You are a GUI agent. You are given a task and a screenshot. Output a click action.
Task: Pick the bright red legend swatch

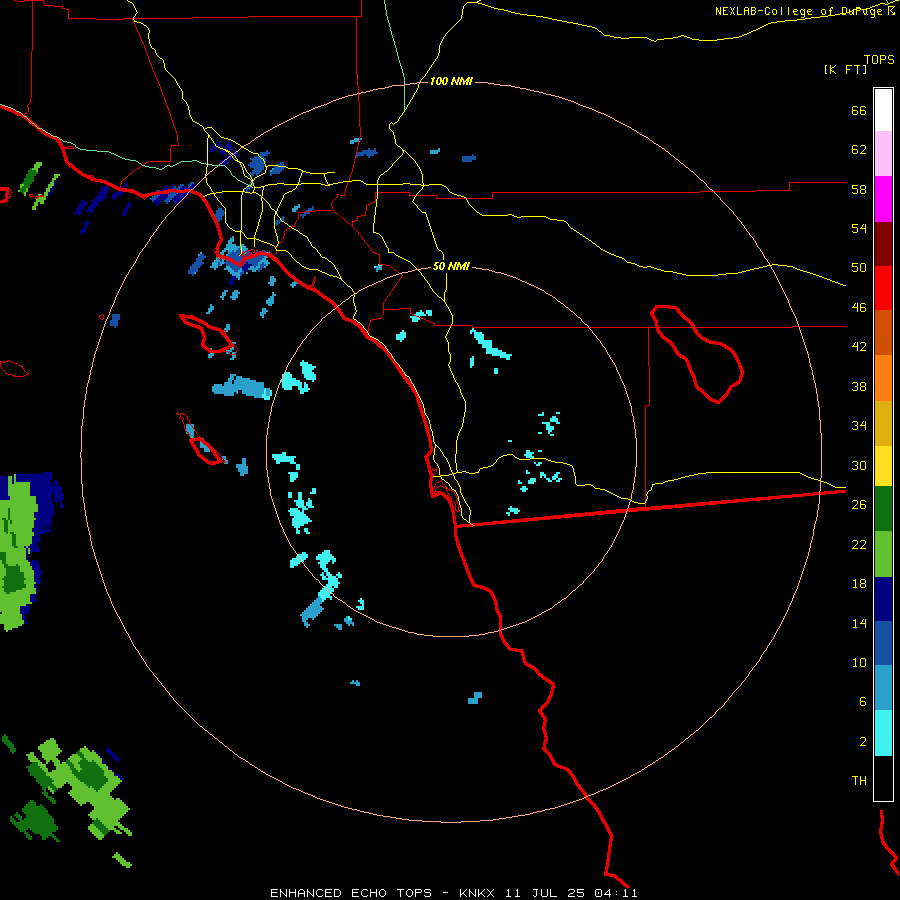point(883,289)
